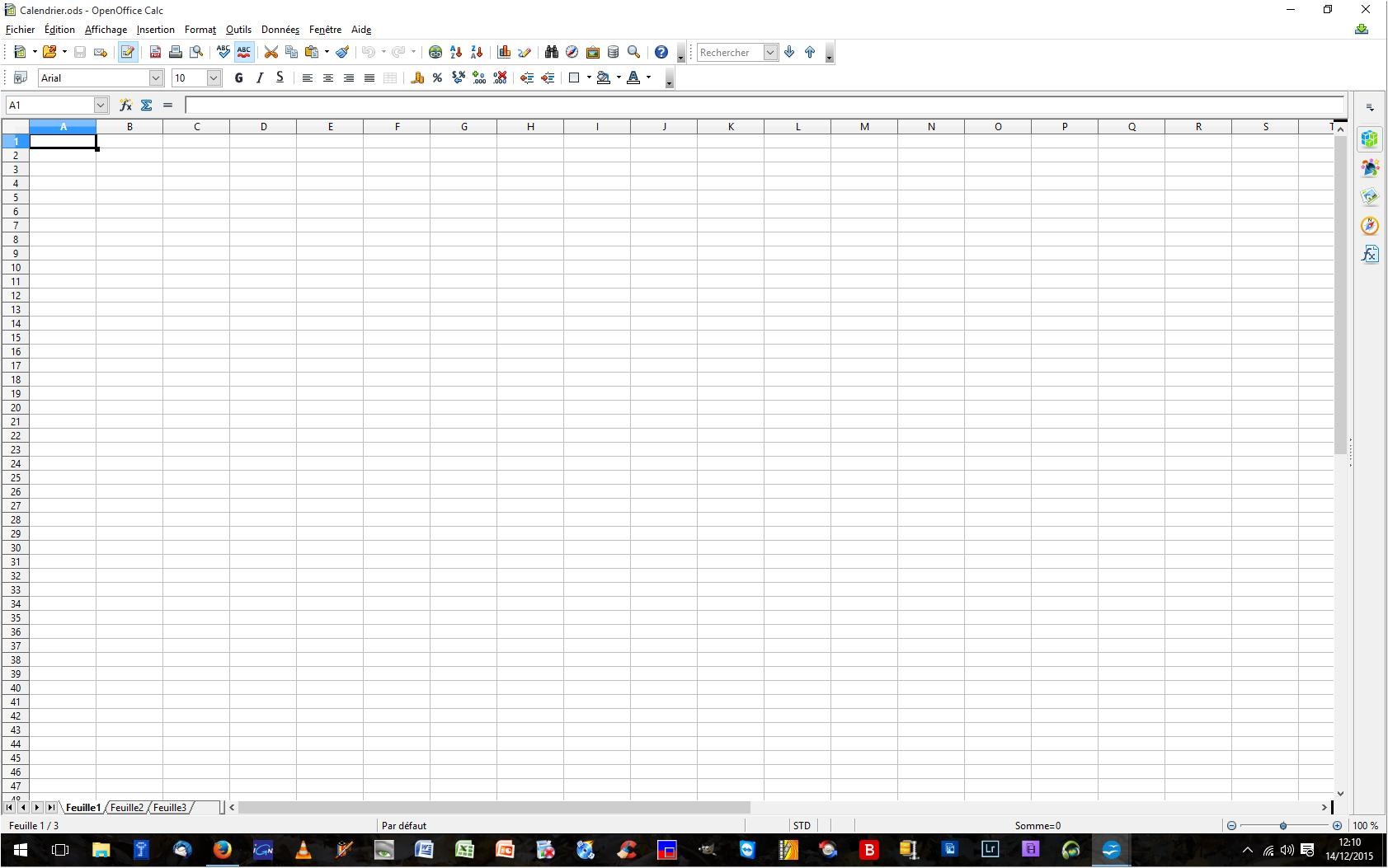Click the New spreadsheet icon
Image resolution: width=1388 pixels, height=868 pixels.
tap(20, 52)
